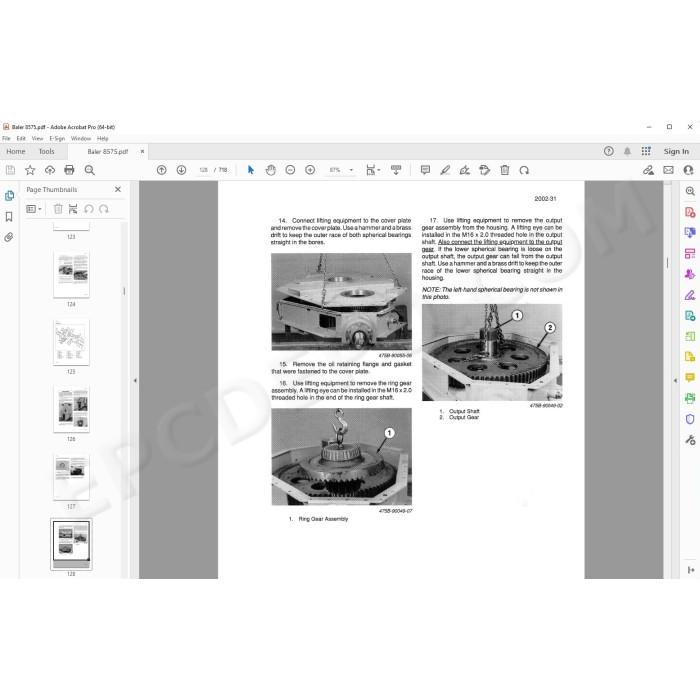Open the help question mark icon
Screen dimensions: 700x700
608,151
